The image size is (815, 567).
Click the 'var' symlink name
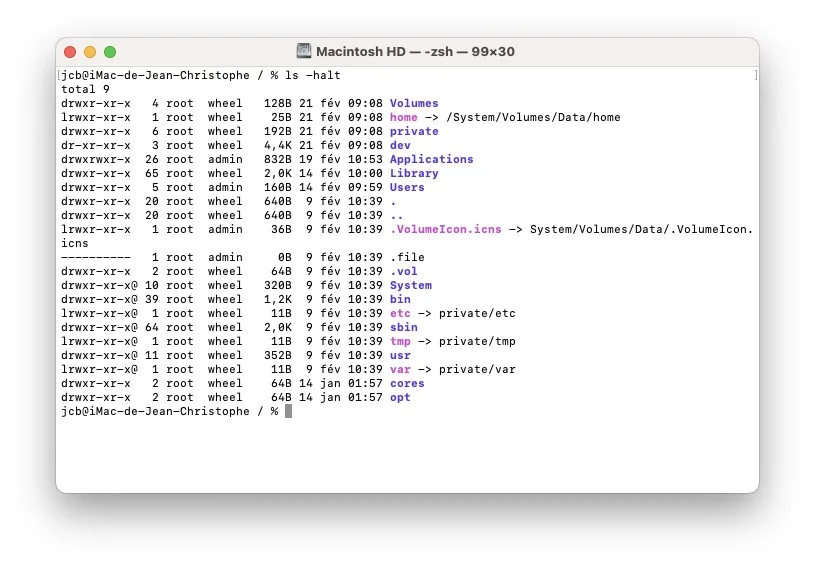pos(400,370)
